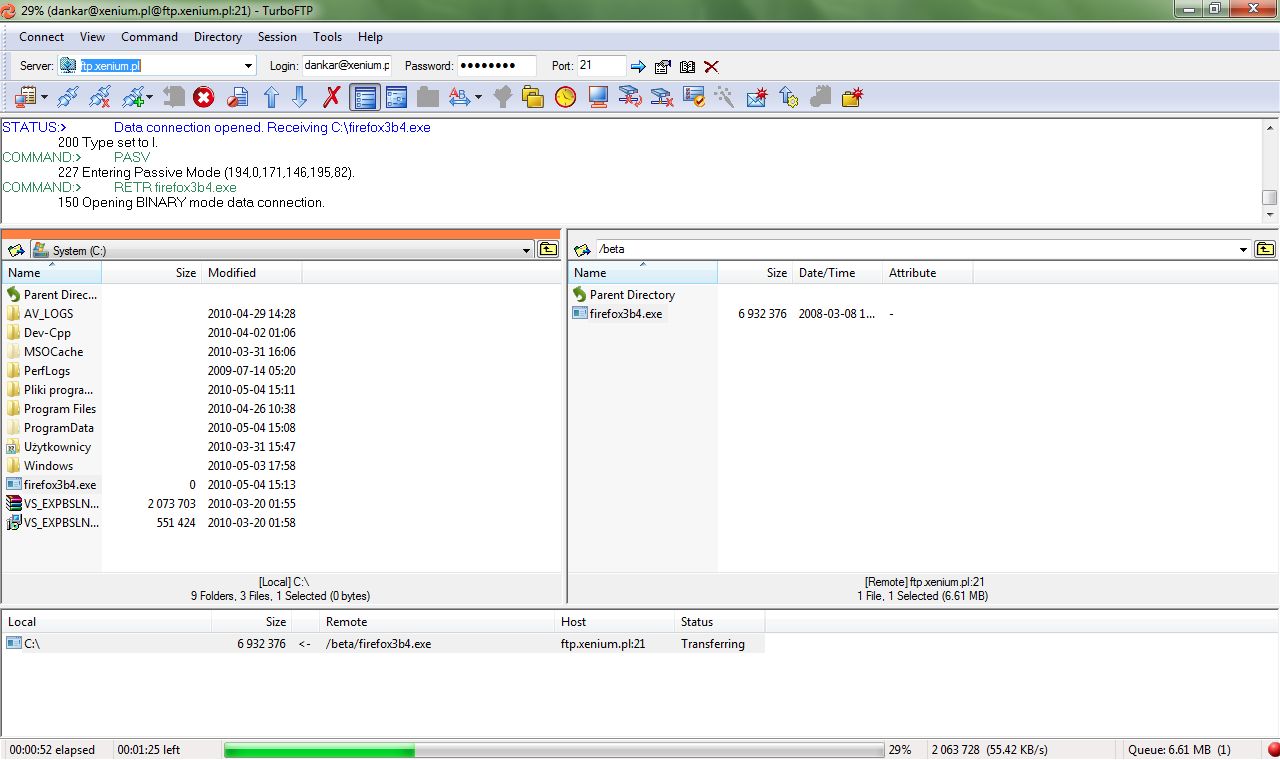The height and width of the screenshot is (760, 1280).
Task: Open the Tools menu
Action: pos(327,37)
